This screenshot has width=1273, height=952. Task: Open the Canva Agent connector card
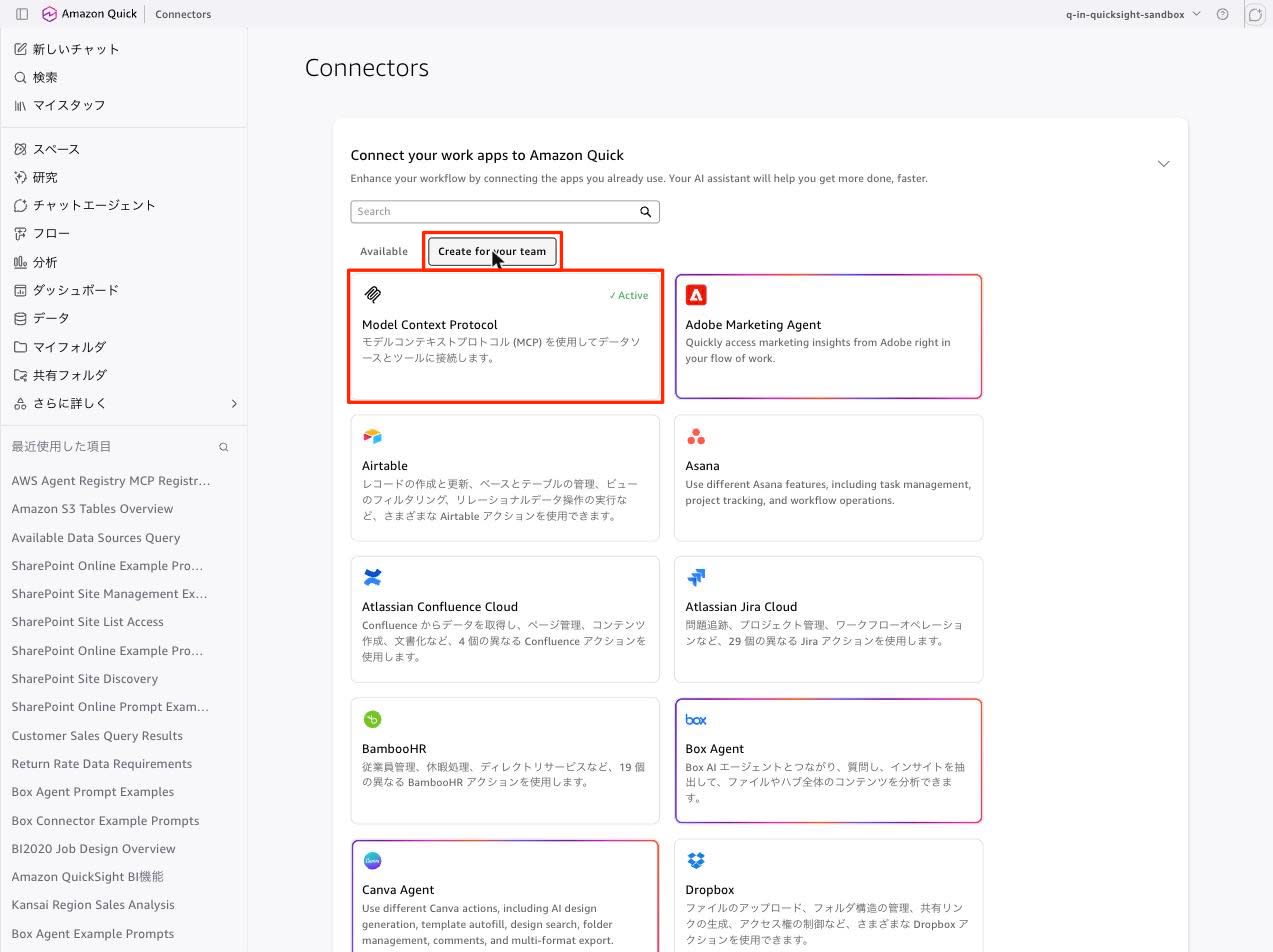point(505,896)
